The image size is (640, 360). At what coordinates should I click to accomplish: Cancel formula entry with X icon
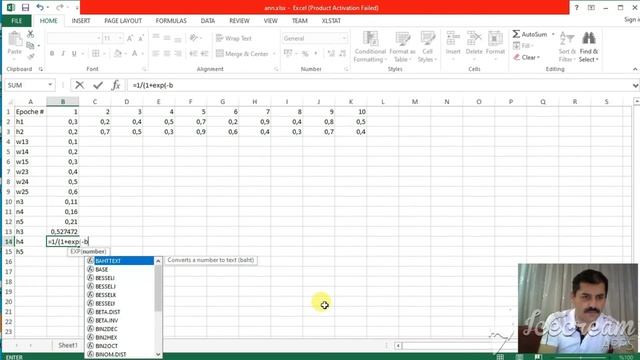80,85
